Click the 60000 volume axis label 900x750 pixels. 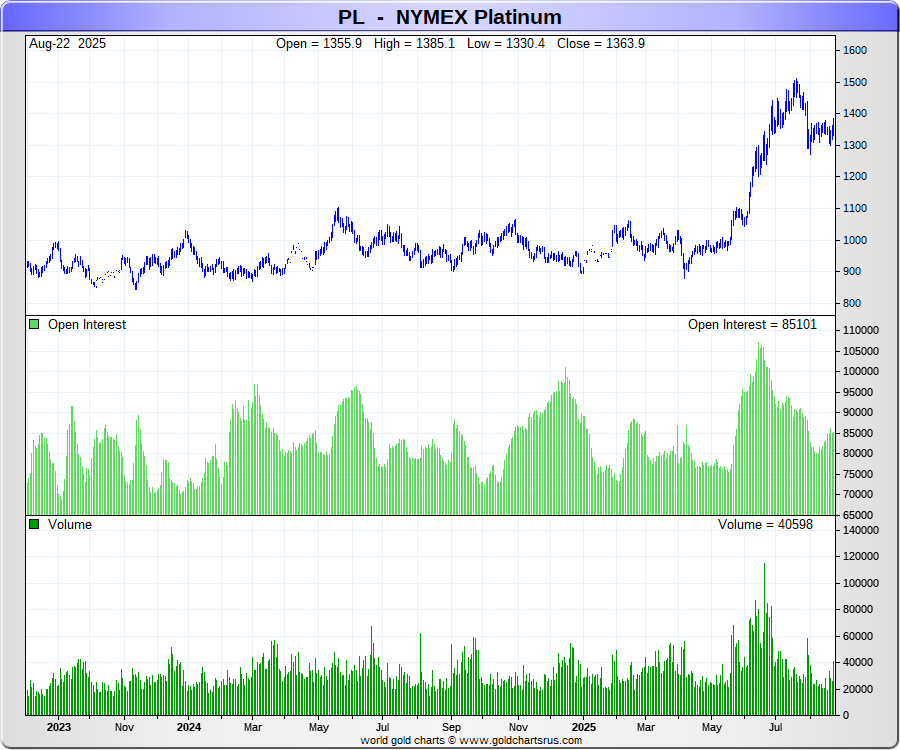click(858, 636)
